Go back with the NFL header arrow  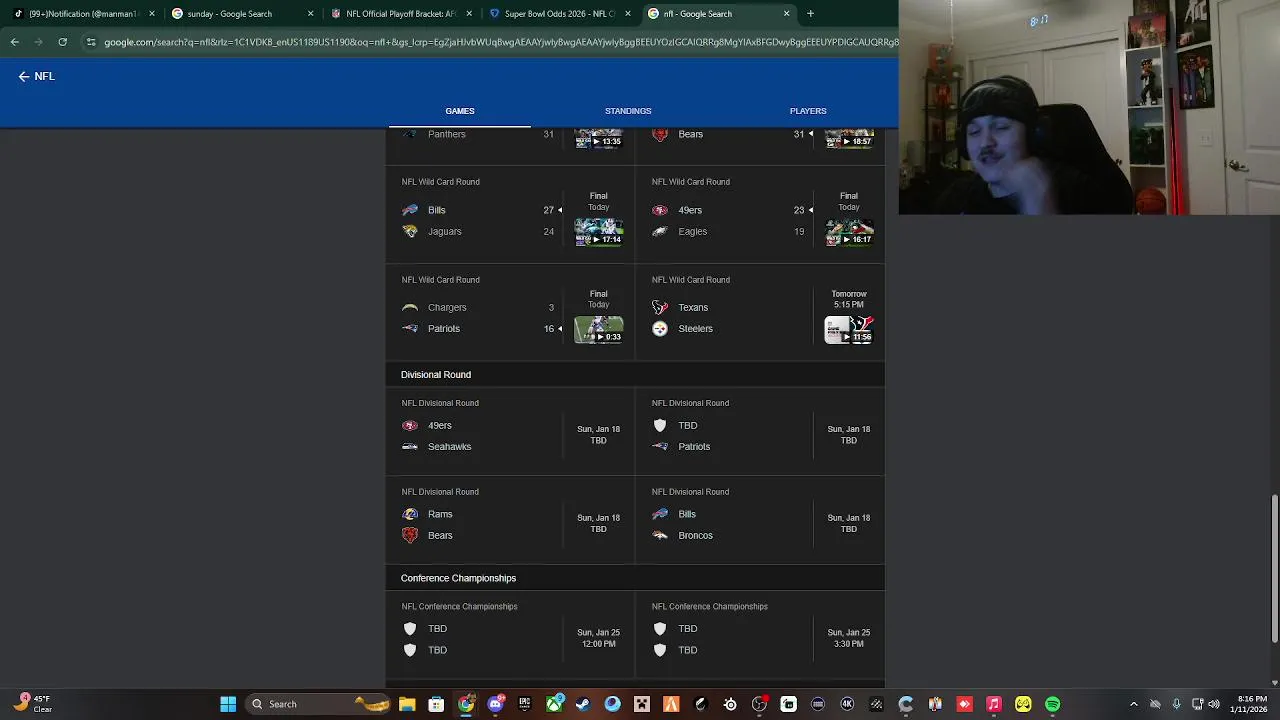pos(24,76)
